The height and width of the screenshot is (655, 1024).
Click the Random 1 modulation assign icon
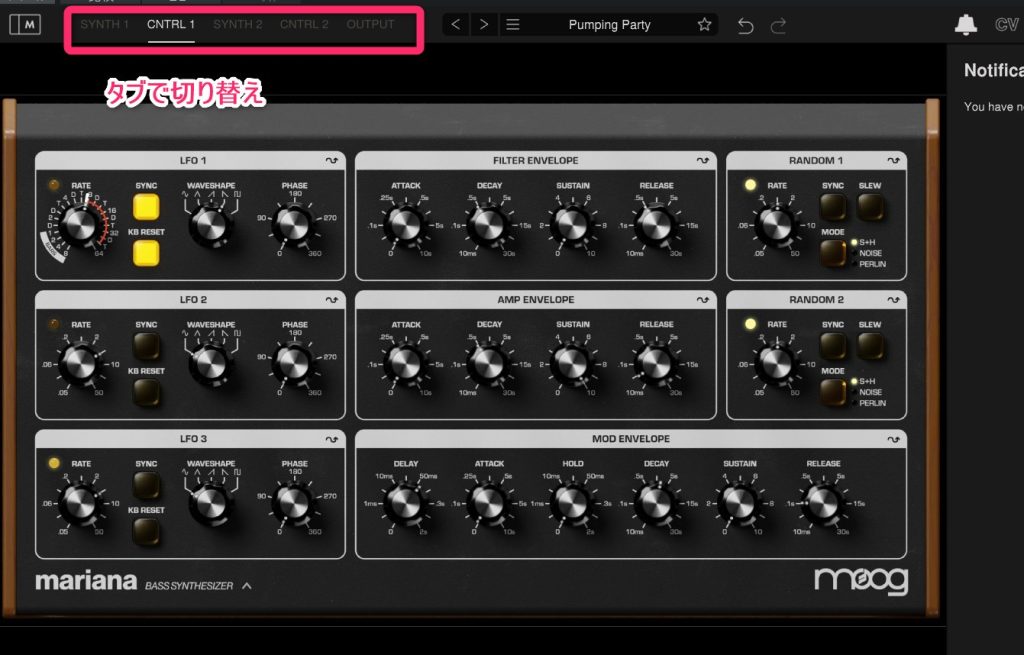tap(894, 160)
